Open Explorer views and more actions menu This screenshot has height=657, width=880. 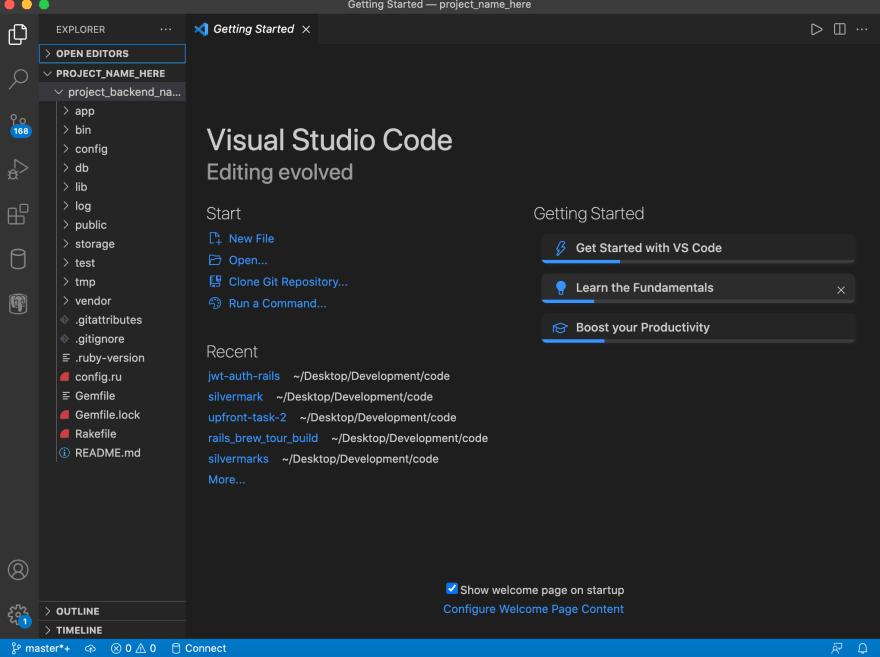166,29
